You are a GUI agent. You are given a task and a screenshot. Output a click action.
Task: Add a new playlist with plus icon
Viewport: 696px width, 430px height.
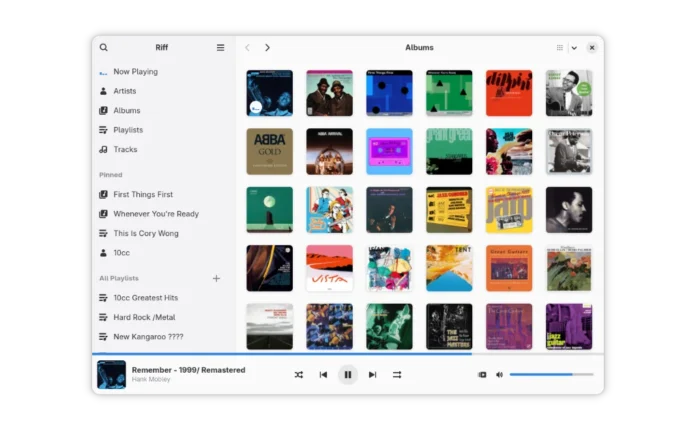pyautogui.click(x=216, y=278)
